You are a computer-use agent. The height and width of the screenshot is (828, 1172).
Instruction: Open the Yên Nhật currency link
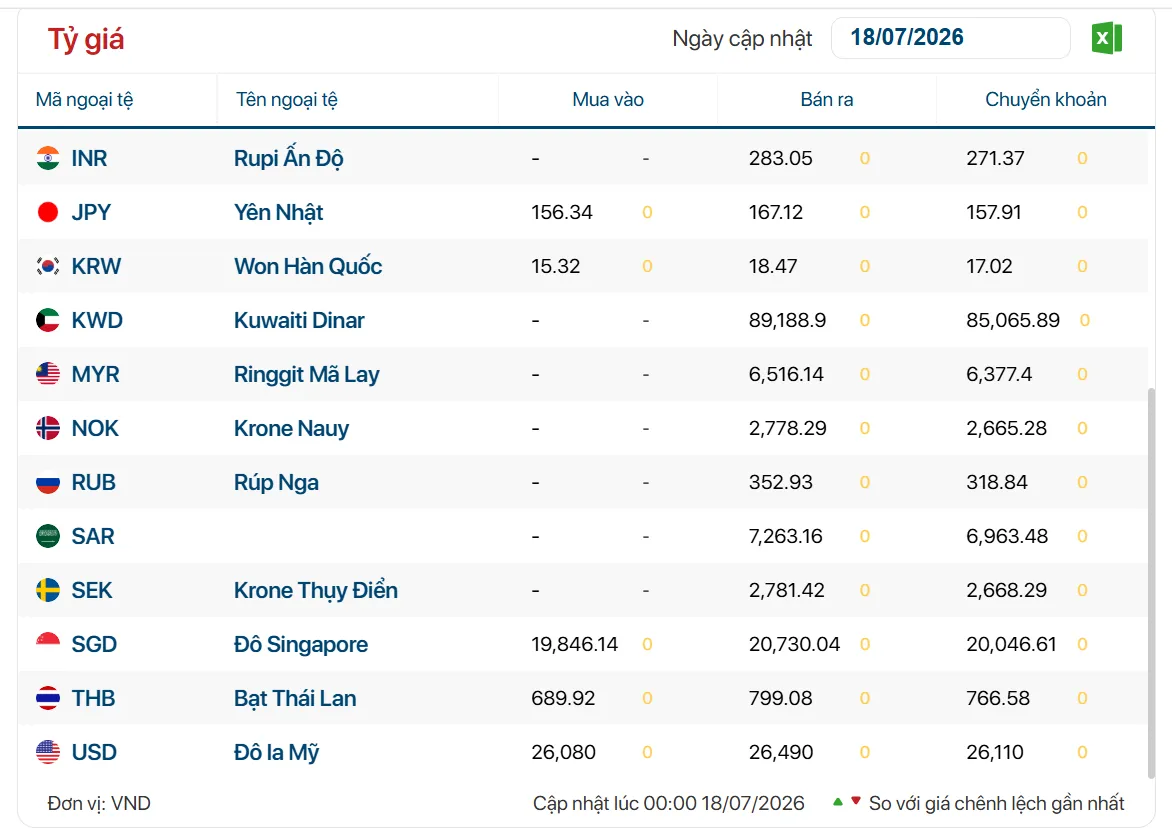pos(279,212)
